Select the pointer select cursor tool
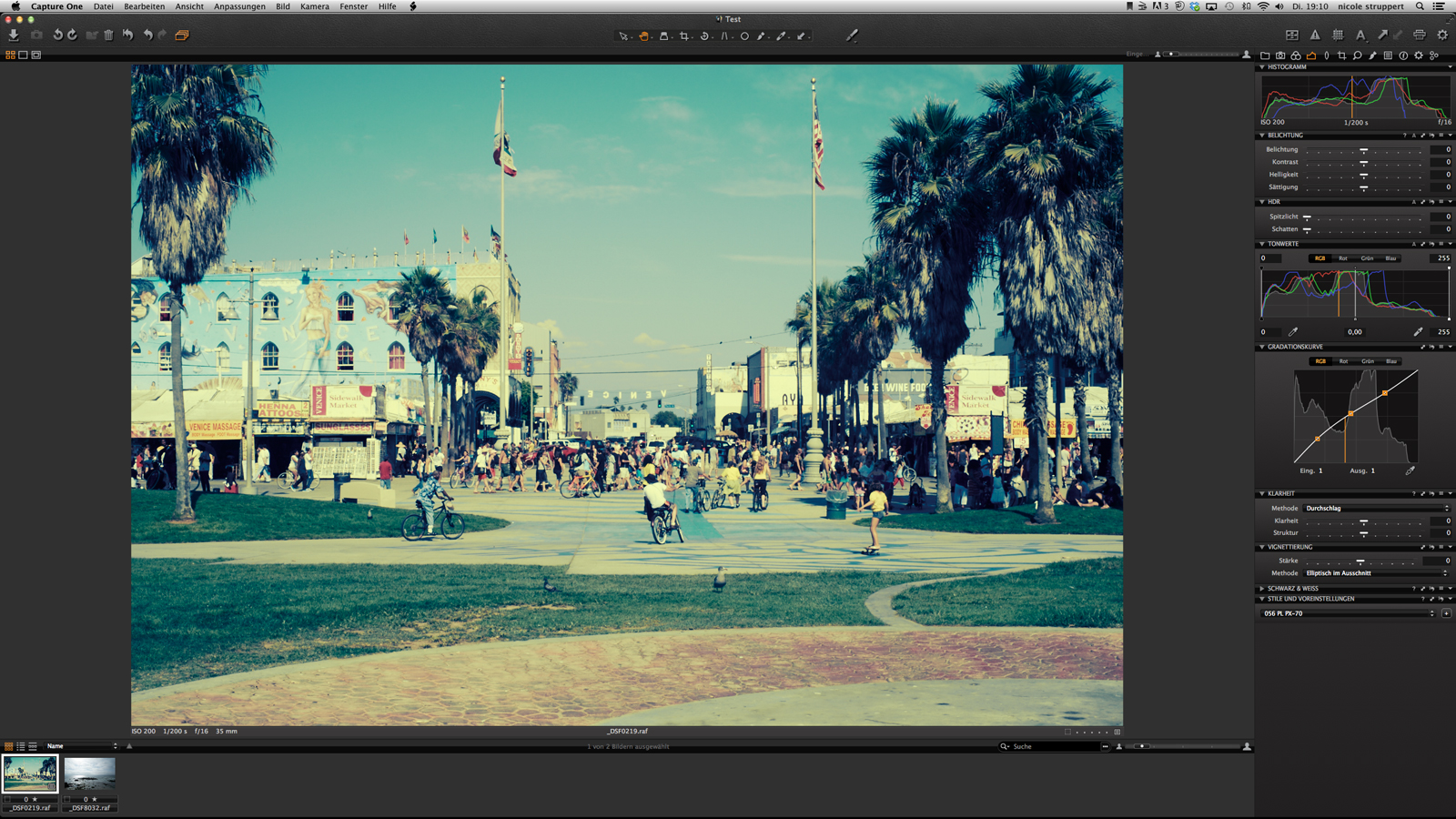 click(623, 36)
